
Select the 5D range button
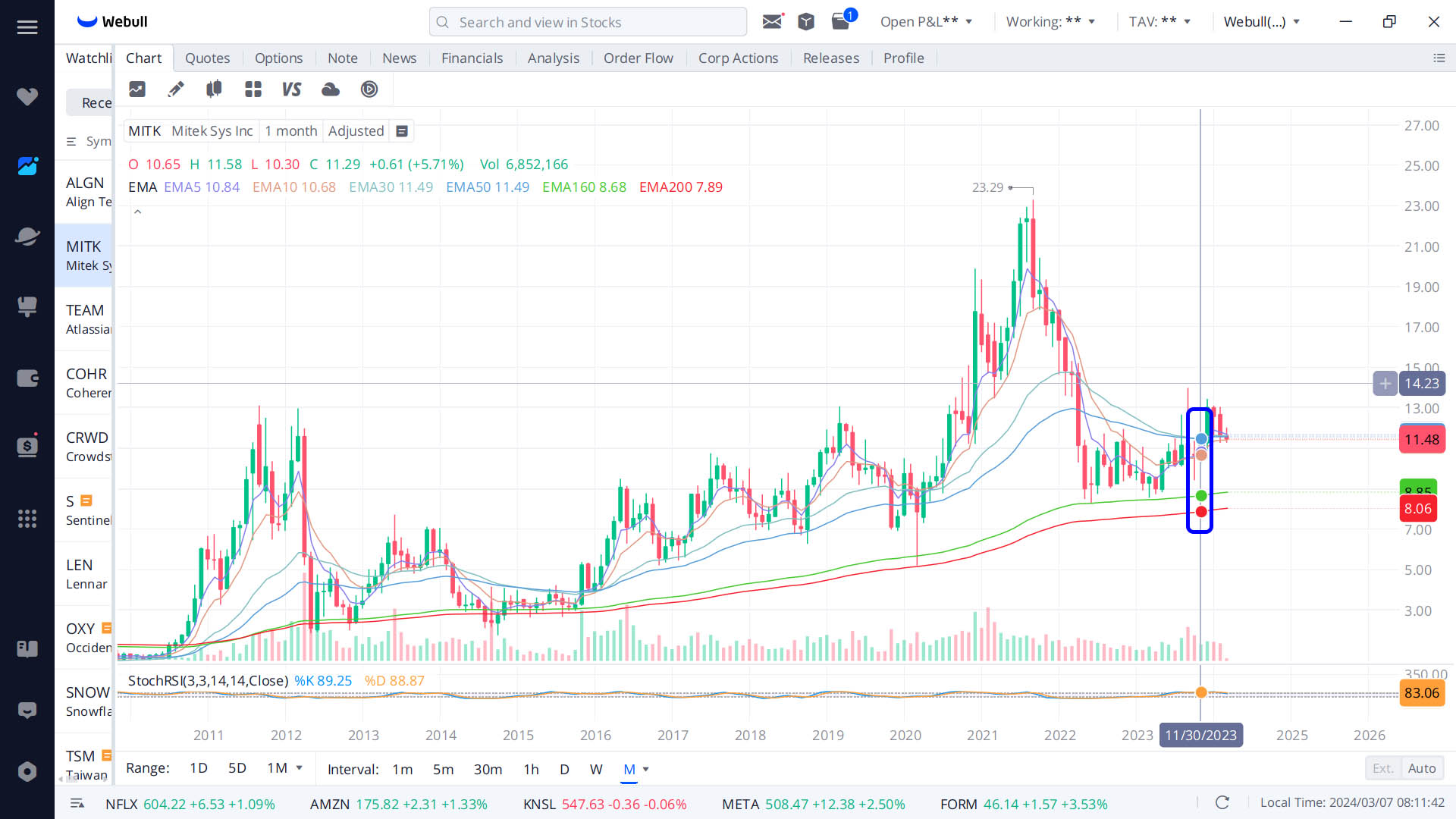pos(237,768)
